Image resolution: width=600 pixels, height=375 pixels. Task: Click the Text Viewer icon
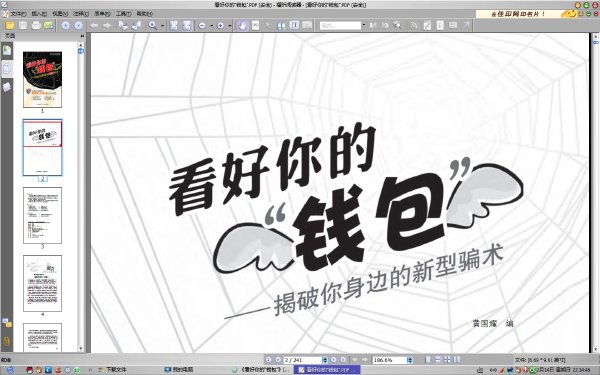click(294, 25)
